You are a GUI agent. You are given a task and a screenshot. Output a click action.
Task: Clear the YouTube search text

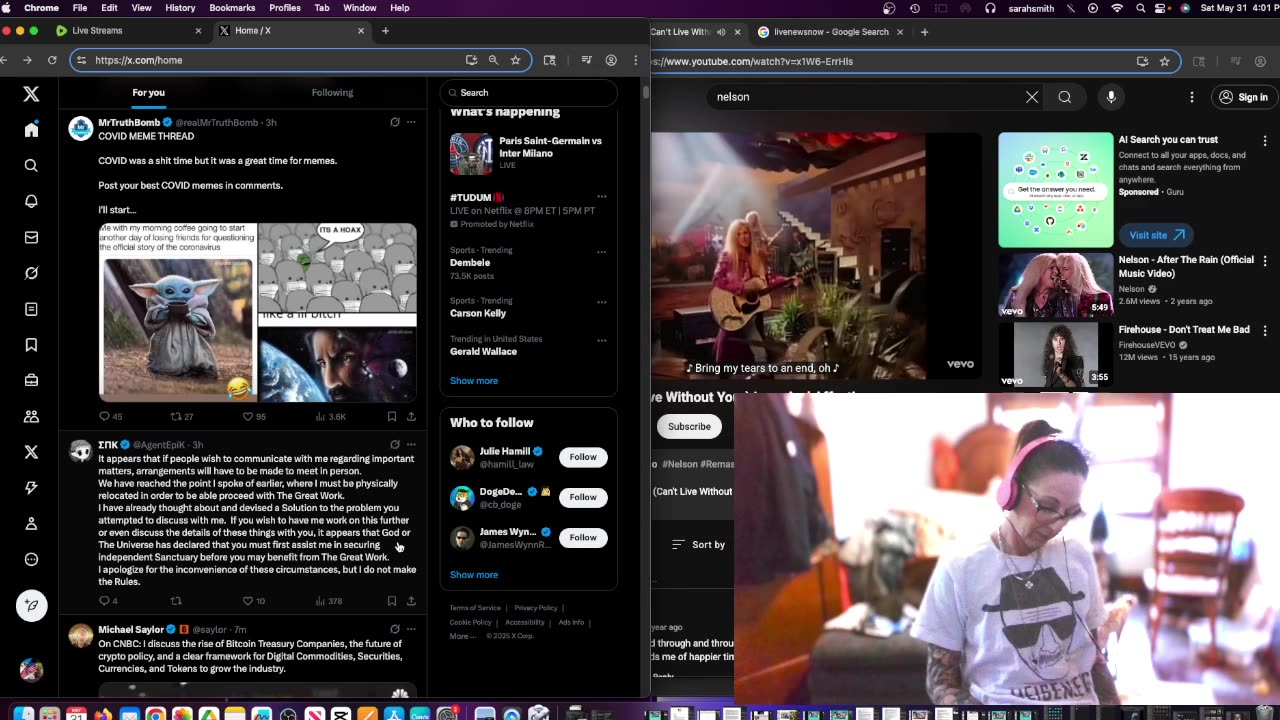tap(1032, 97)
